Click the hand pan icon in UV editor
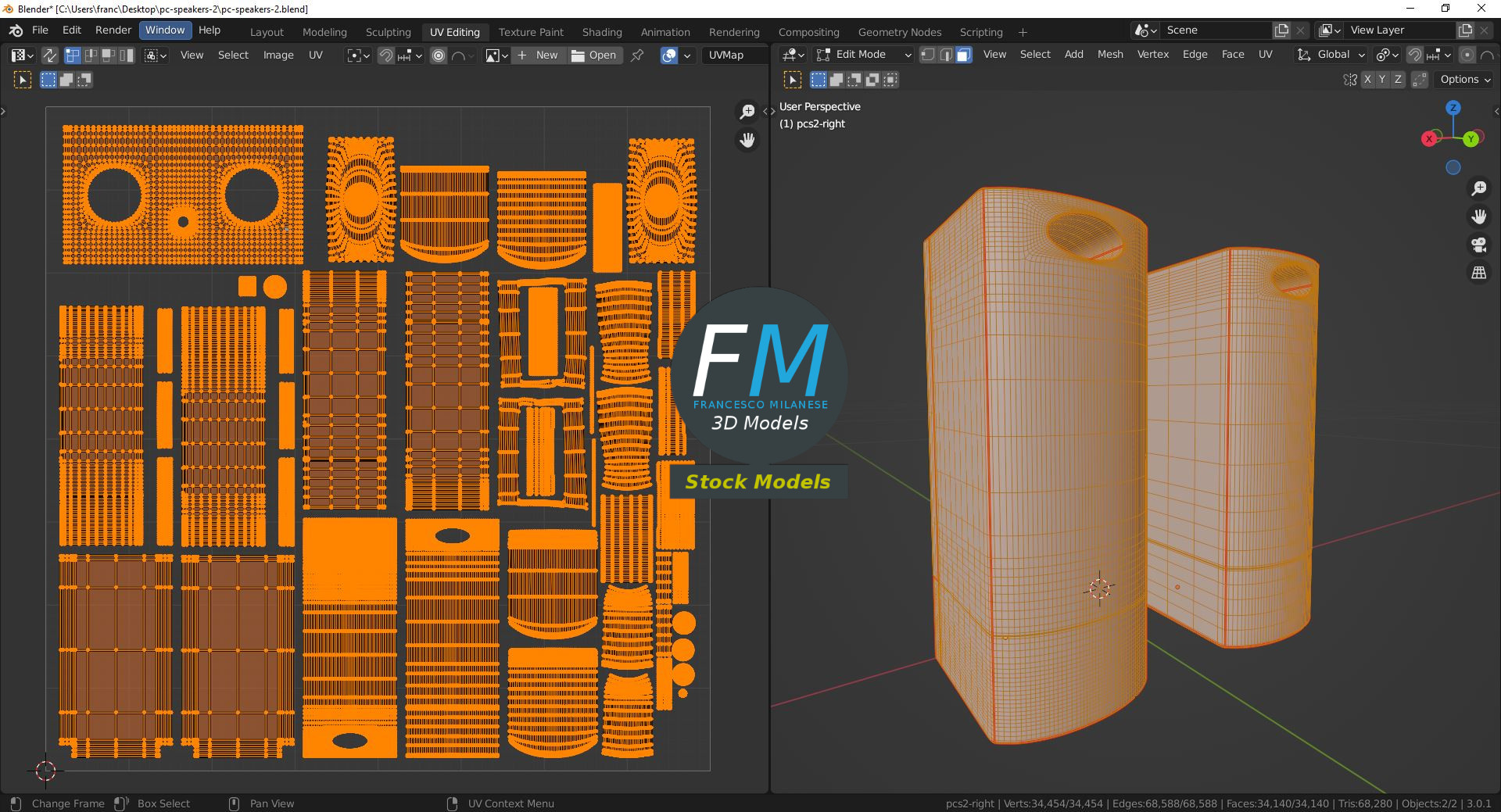 [747, 140]
